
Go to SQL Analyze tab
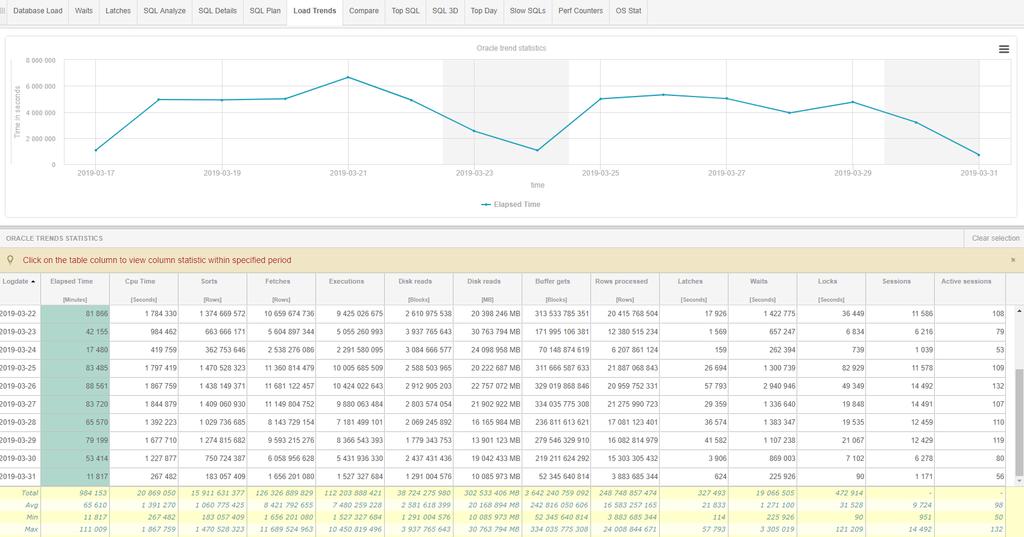coord(165,11)
